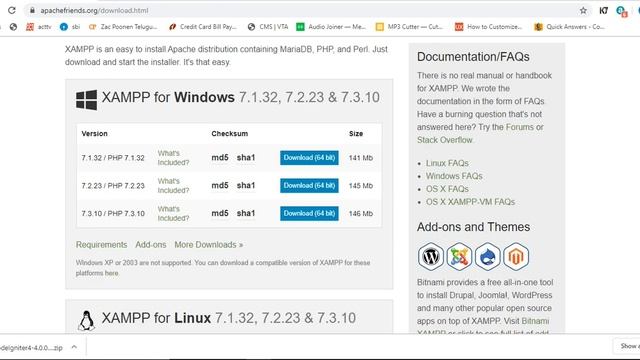Download XAMPP 7.2.23 64 bit

(x=309, y=185)
